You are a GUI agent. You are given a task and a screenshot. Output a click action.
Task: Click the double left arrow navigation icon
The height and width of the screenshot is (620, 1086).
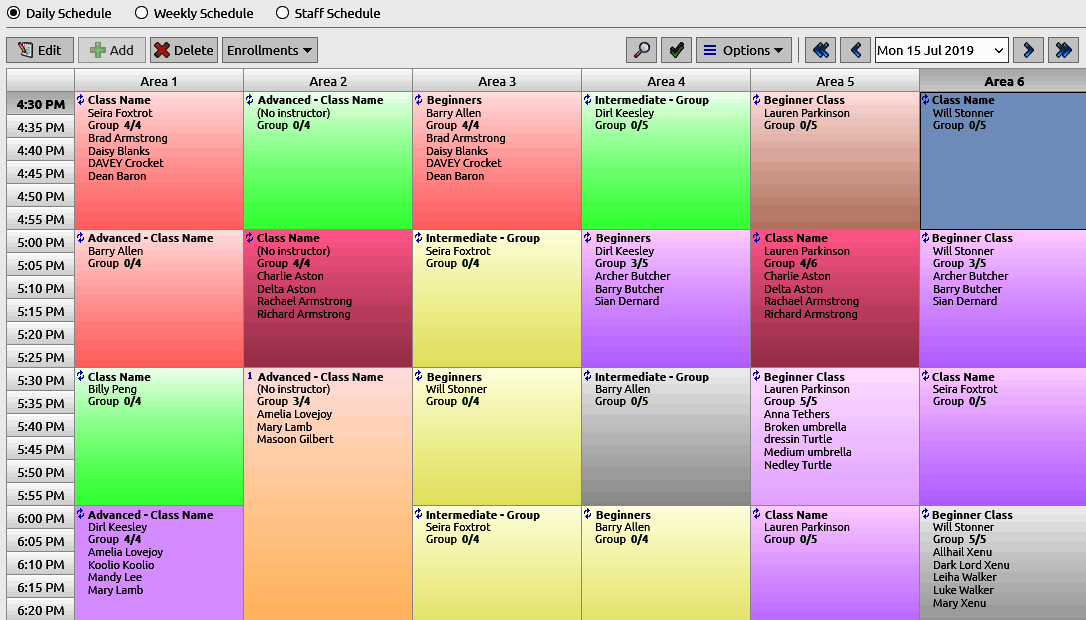[820, 50]
